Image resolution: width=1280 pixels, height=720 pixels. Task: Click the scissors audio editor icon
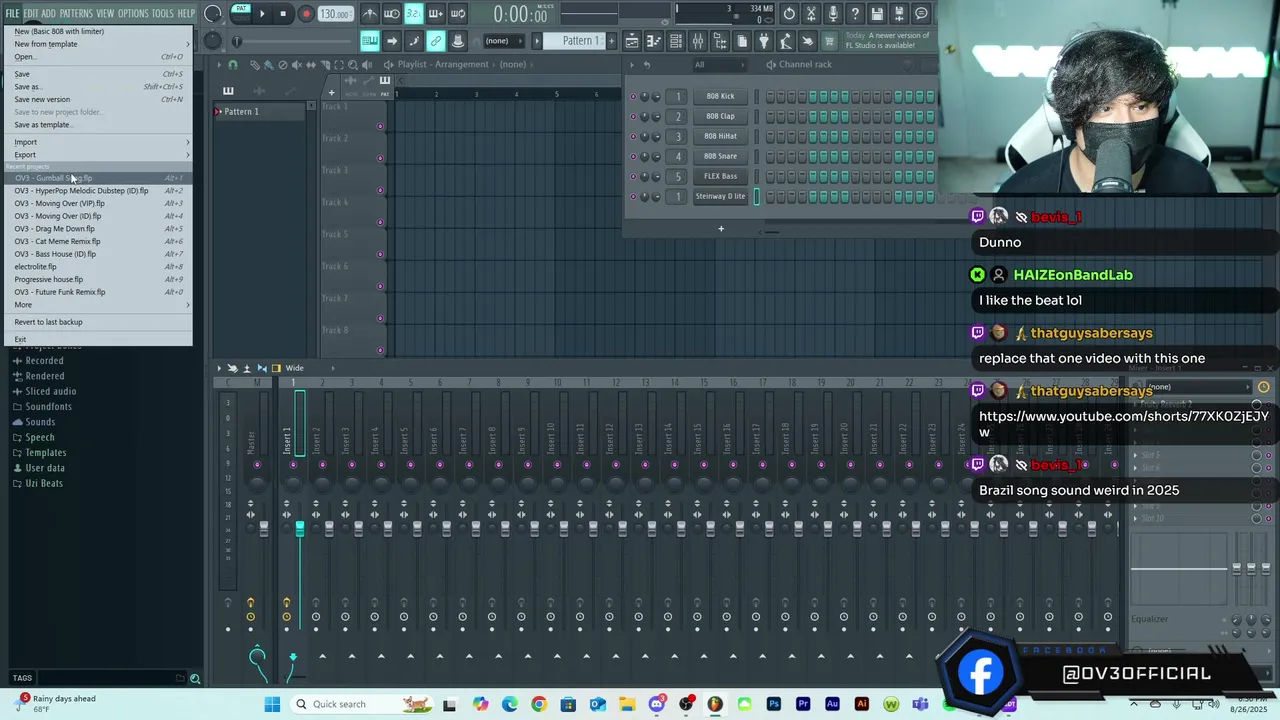point(811,14)
